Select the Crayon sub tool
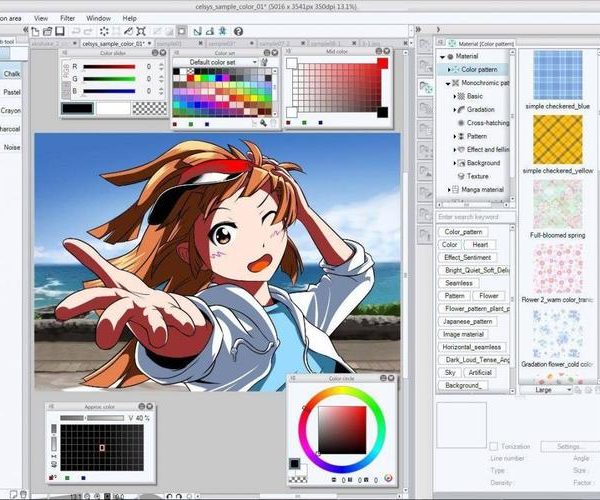The image size is (600, 500). (12, 110)
